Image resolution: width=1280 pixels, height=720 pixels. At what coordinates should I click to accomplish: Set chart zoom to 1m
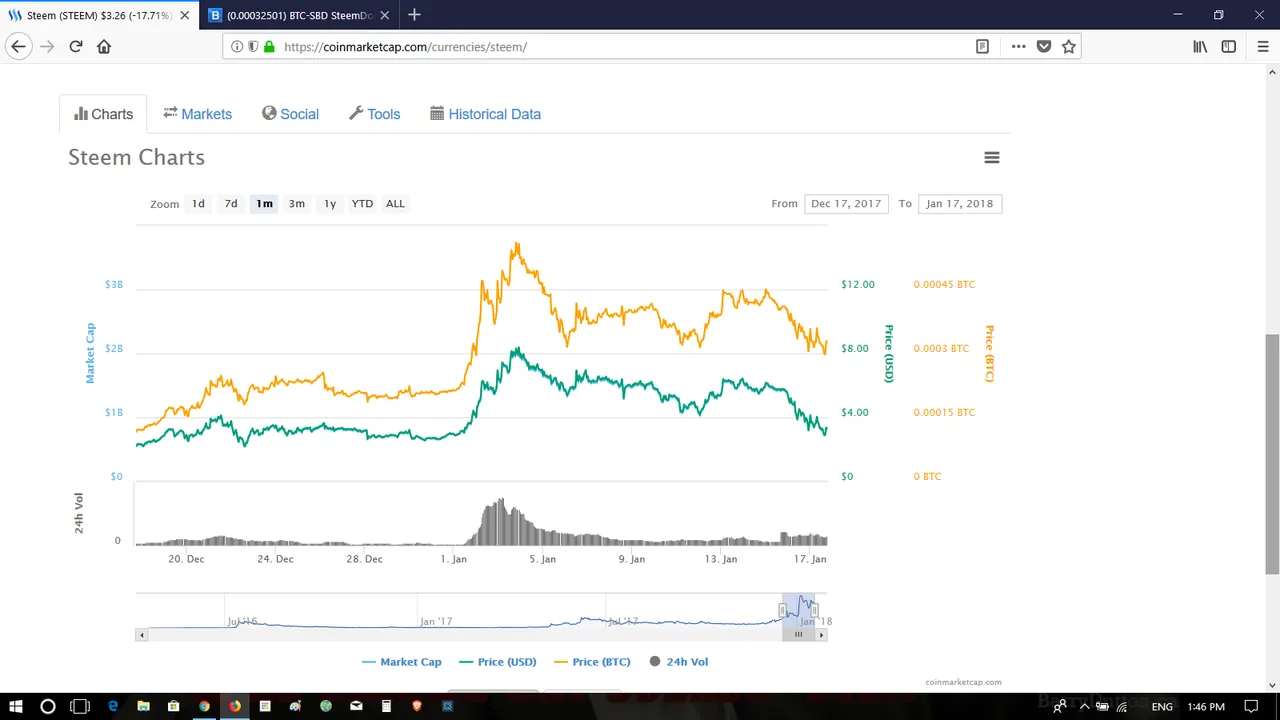(x=264, y=203)
